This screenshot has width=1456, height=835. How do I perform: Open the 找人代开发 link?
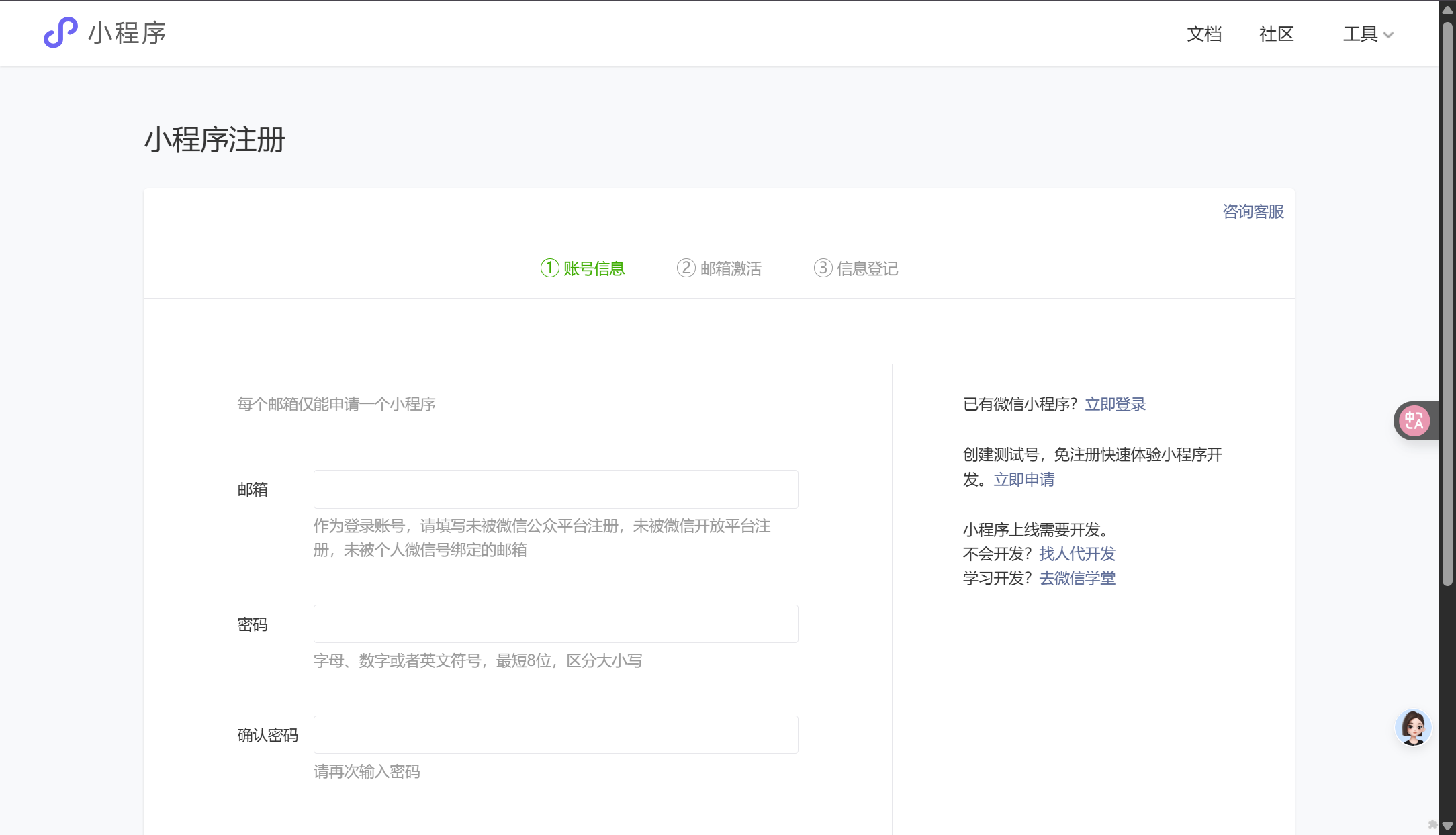(1077, 554)
